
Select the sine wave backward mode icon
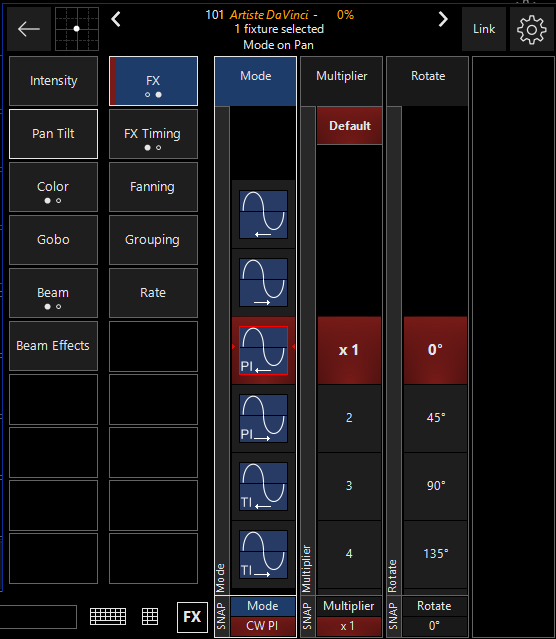[263, 214]
